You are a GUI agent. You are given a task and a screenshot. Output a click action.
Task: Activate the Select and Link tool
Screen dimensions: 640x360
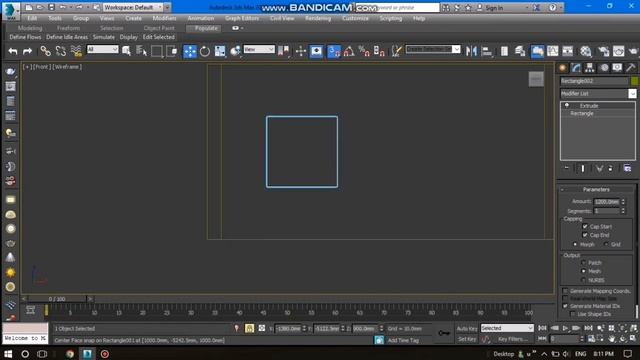(x=45, y=51)
